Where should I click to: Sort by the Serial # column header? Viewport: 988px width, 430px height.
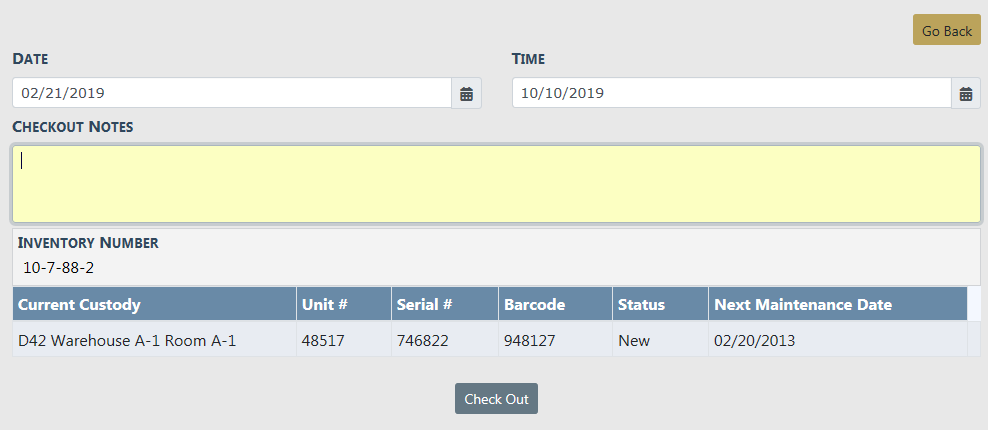point(425,304)
